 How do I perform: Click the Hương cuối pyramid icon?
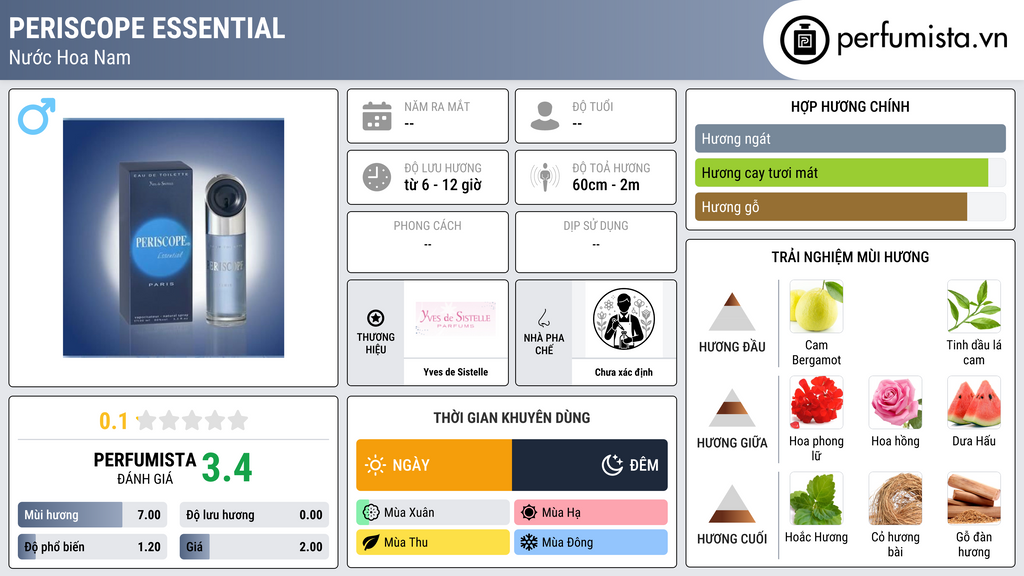[x=732, y=504]
